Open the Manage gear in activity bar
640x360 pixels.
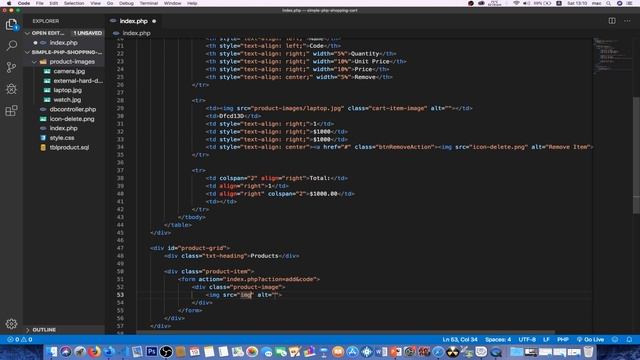click(11, 324)
